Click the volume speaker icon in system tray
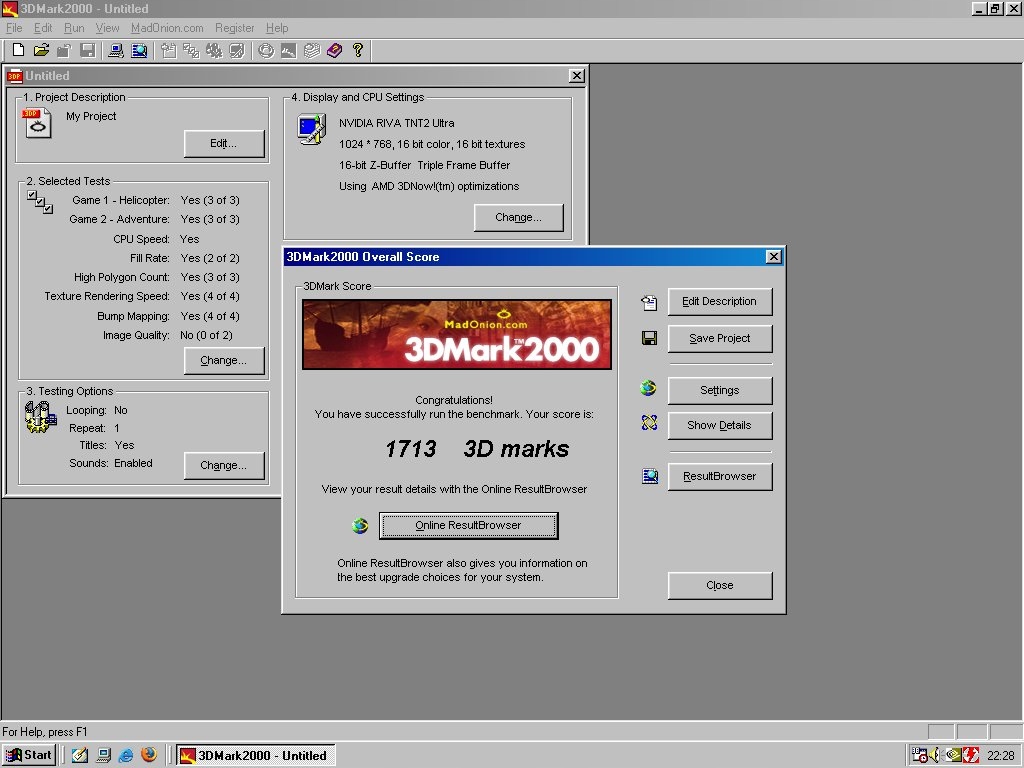Screen dimensions: 1024x768 [935, 755]
